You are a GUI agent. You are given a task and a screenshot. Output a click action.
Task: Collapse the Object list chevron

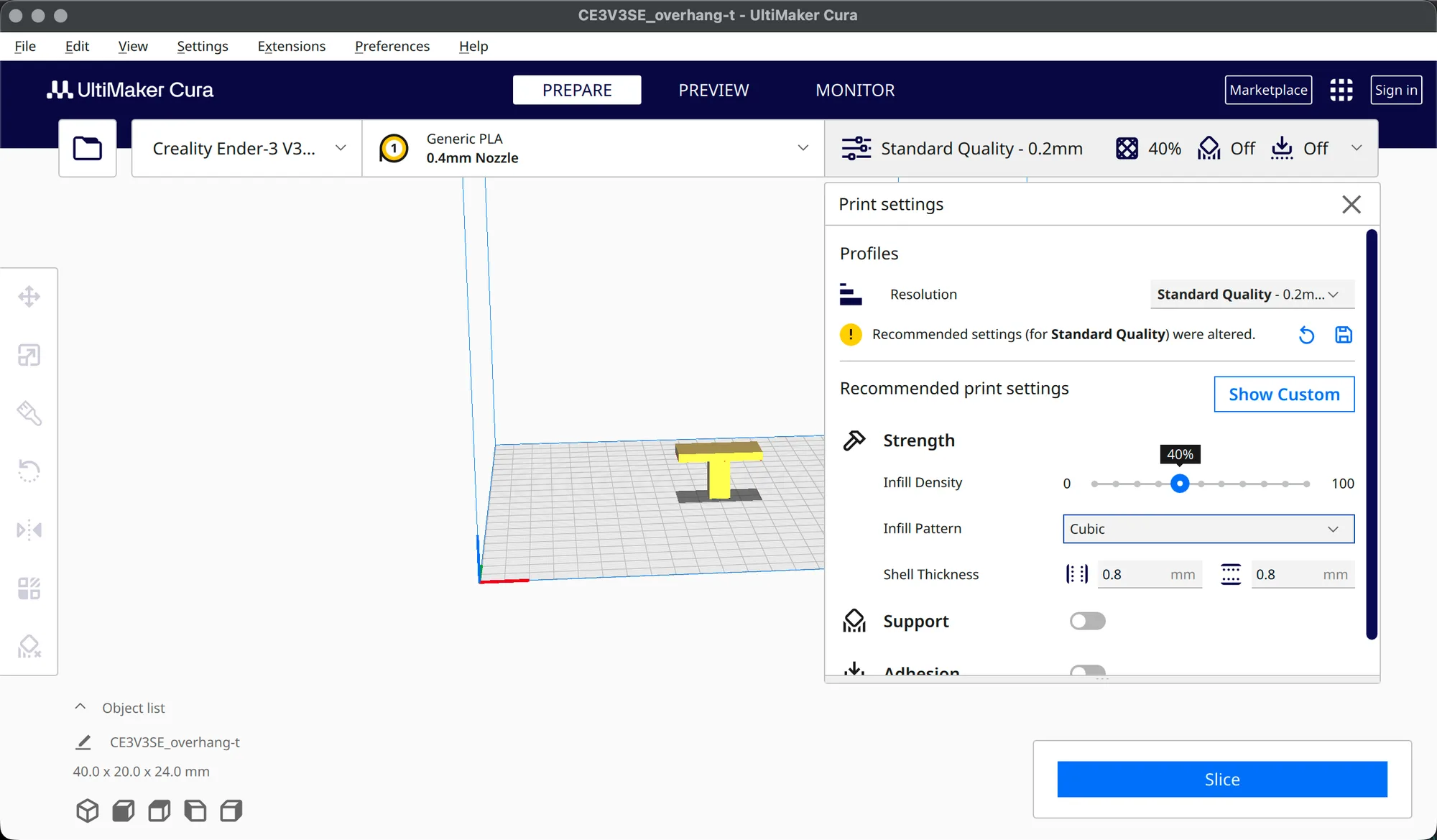[x=80, y=707]
